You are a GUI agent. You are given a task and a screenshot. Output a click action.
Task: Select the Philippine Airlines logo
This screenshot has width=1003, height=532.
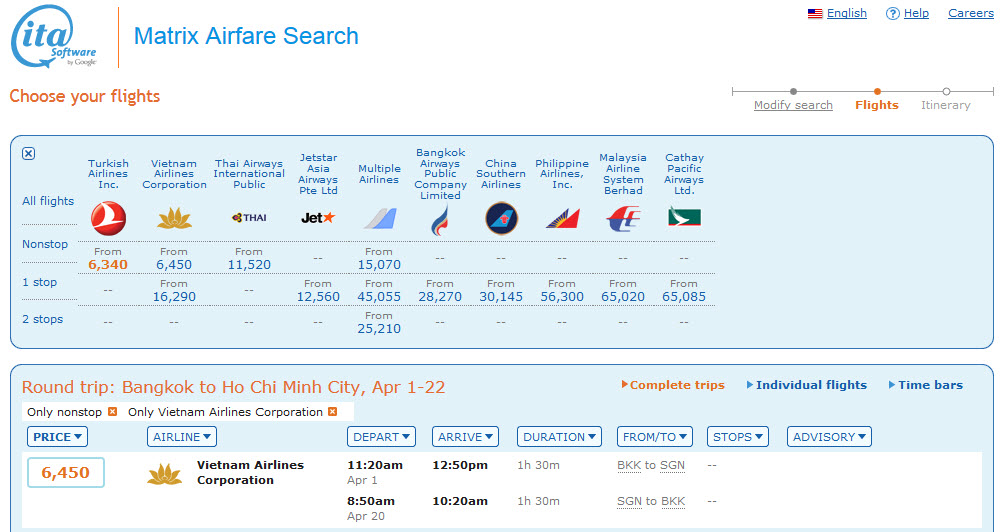[x=562, y=219]
